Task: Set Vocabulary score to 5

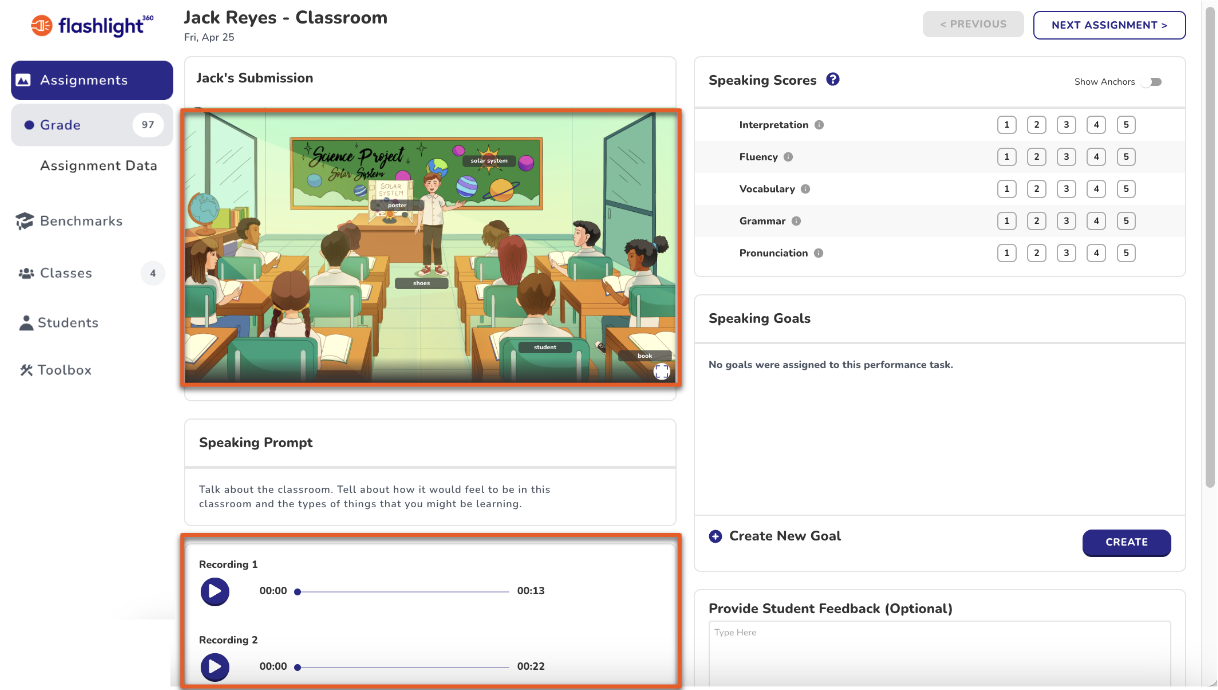Action: (x=1126, y=189)
